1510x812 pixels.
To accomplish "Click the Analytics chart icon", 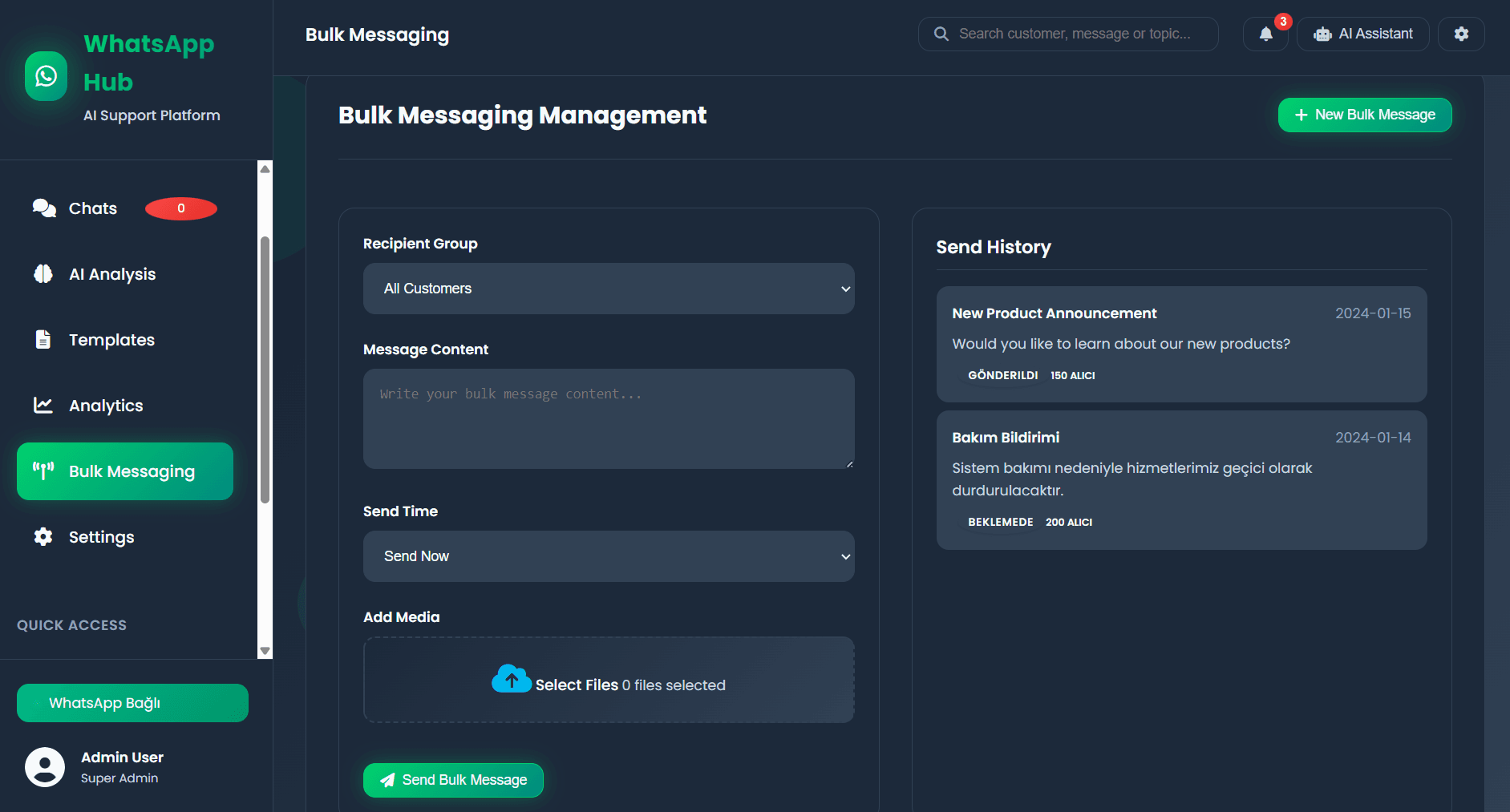I will click(x=43, y=406).
